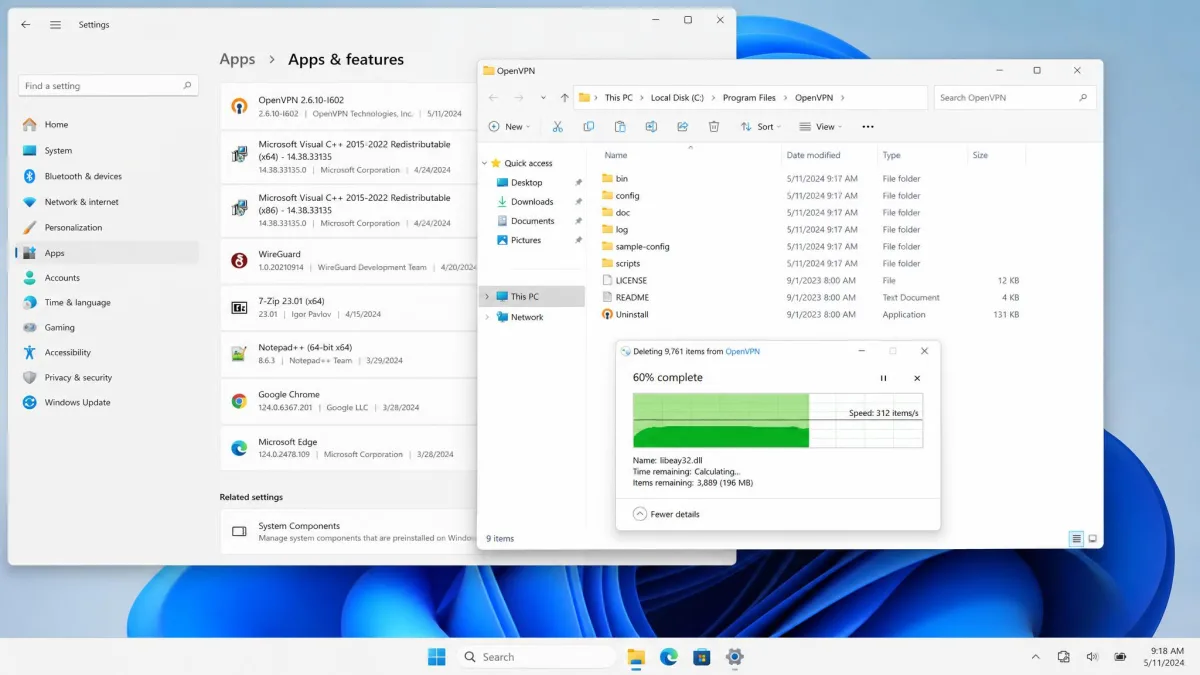Switch to details view icon in Explorer
The image size is (1200, 675).
pyautogui.click(x=1076, y=539)
